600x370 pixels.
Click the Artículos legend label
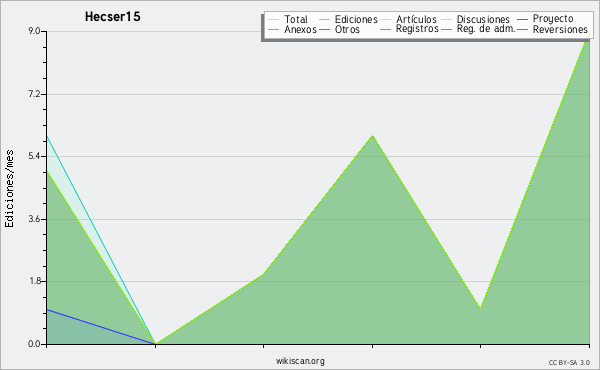click(x=416, y=19)
